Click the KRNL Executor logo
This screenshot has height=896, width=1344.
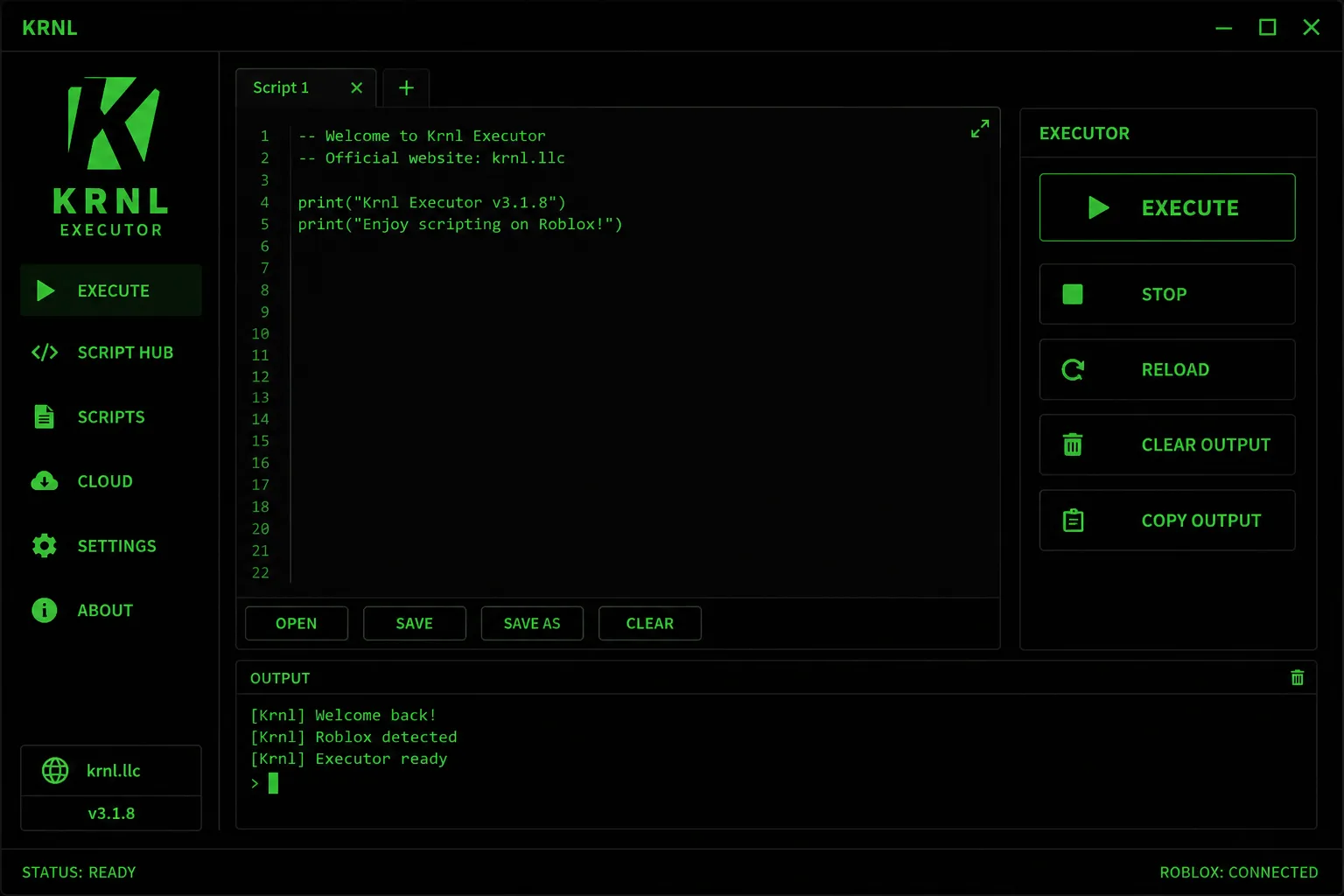click(x=111, y=157)
